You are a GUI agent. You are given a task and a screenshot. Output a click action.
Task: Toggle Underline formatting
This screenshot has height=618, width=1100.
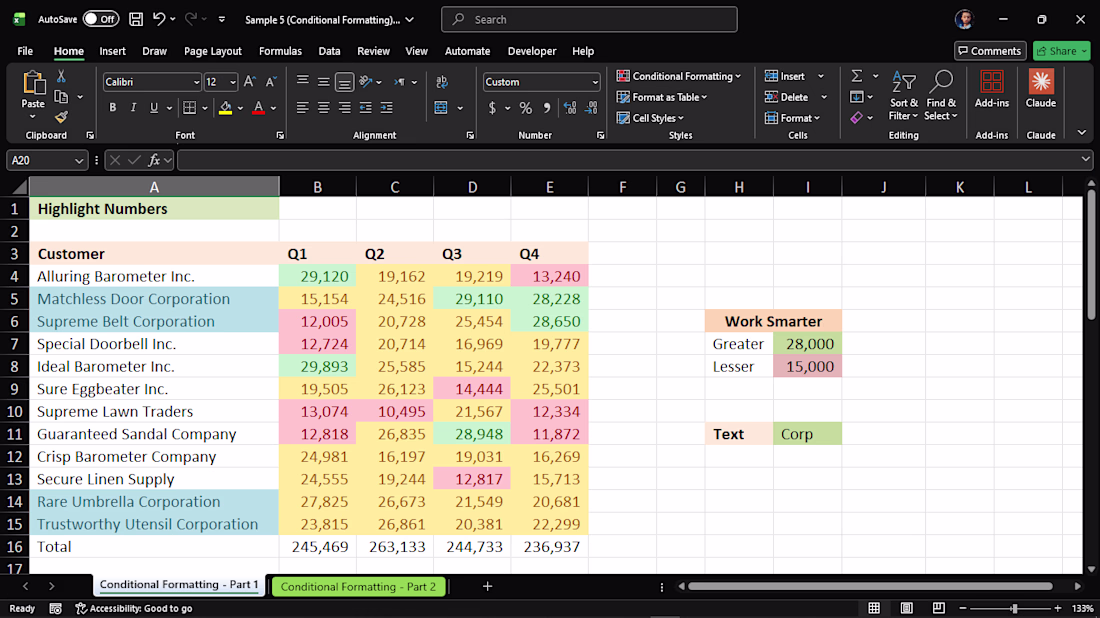pyautogui.click(x=154, y=107)
